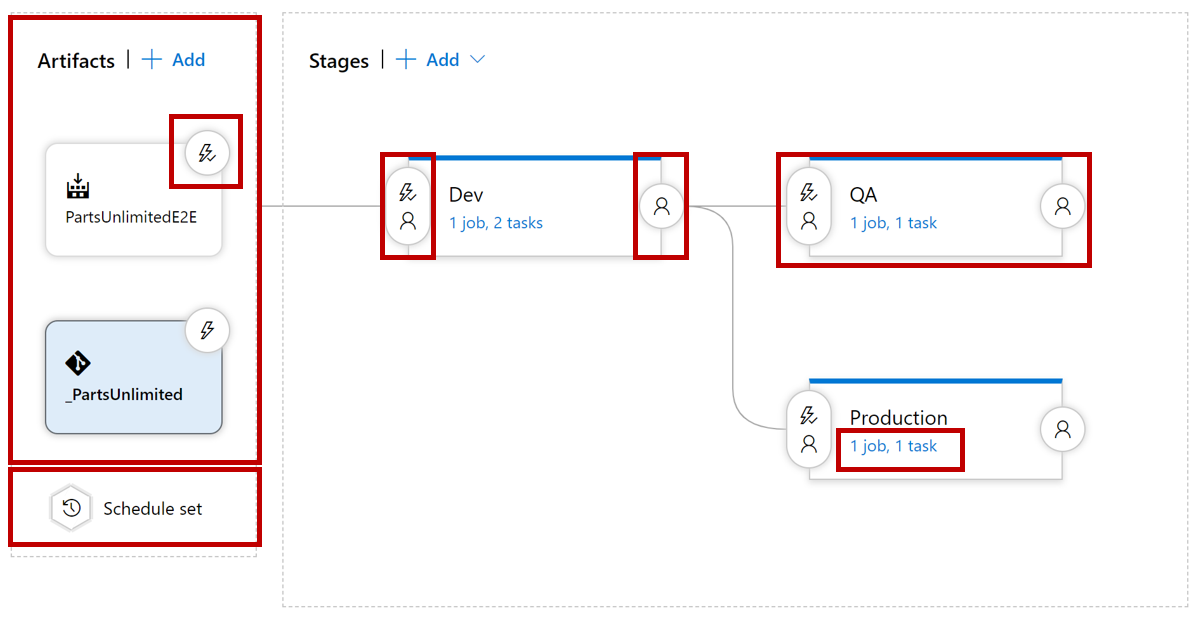
Task: Select the Production stage card title
Action: click(x=898, y=418)
